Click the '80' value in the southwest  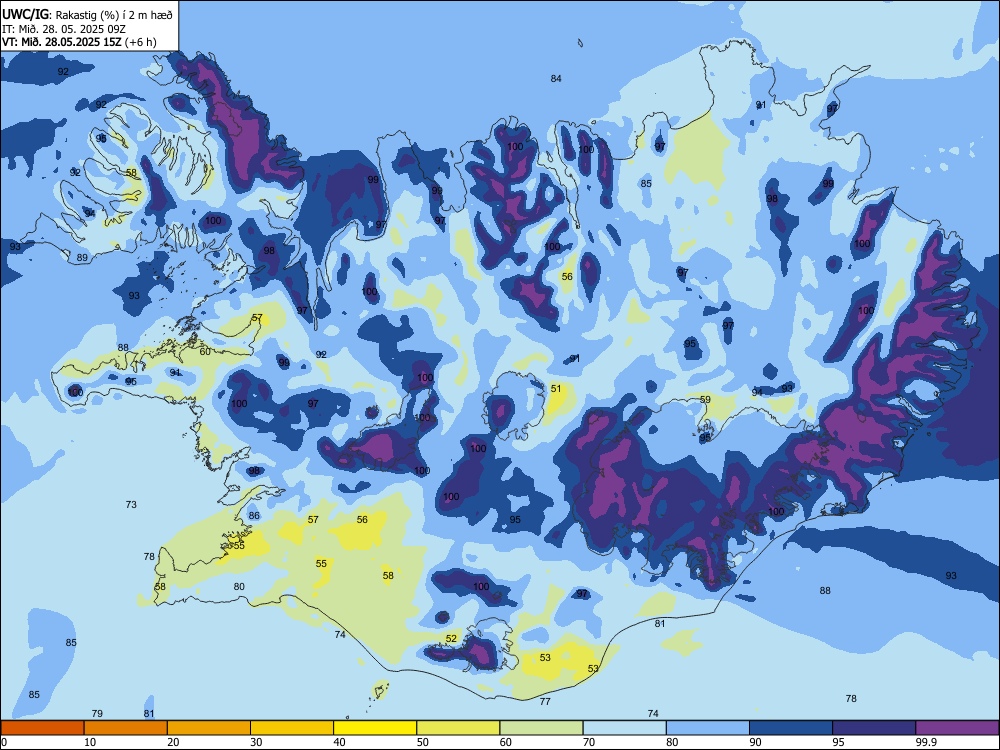239,587
